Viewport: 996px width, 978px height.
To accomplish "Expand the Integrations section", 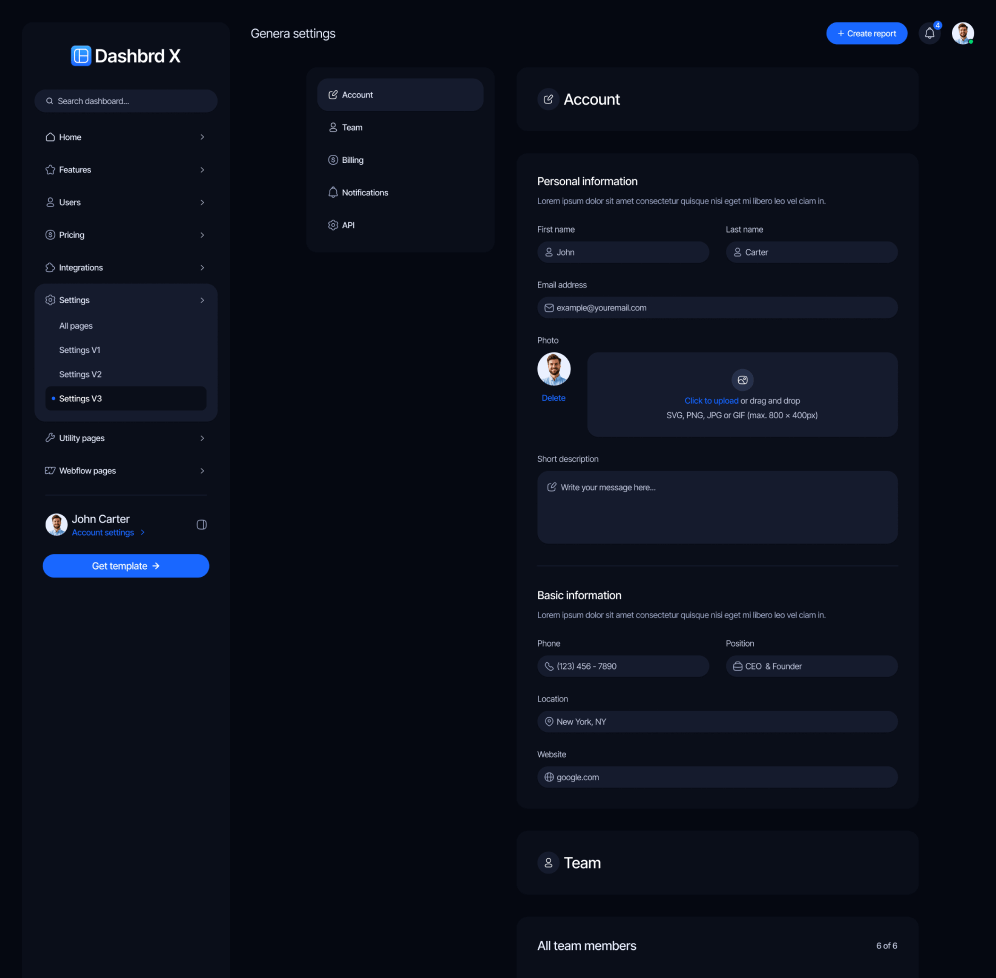I will coord(203,267).
